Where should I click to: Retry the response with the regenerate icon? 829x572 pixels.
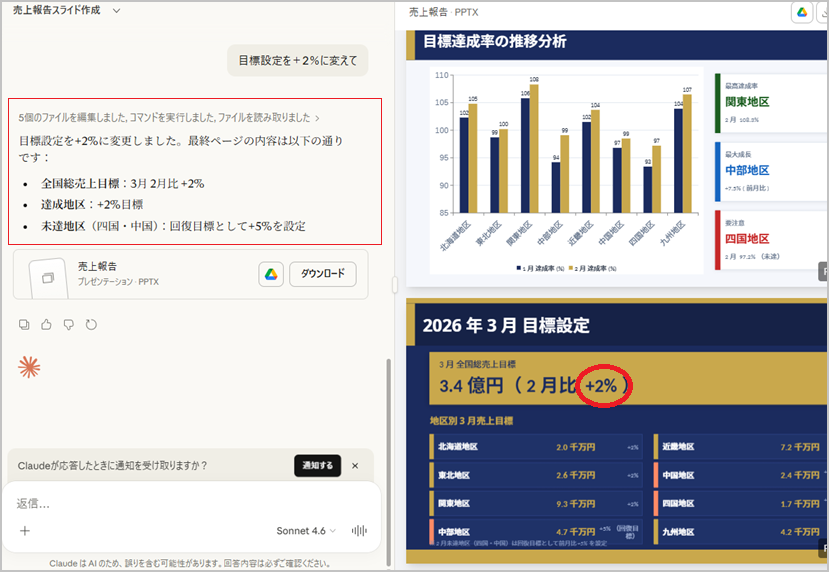(91, 324)
